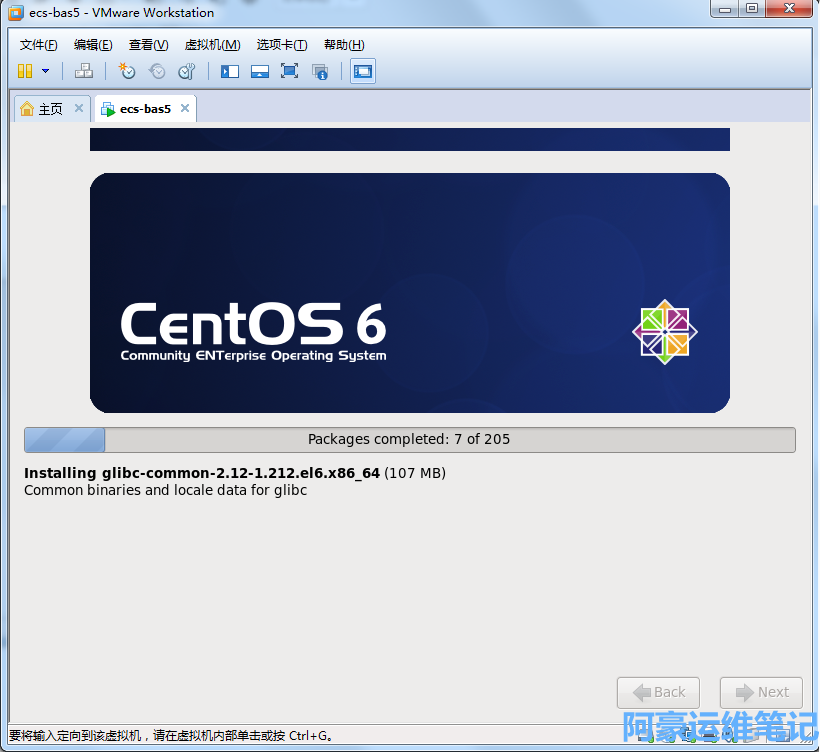This screenshot has height=752, width=820.
Task: Toggle the thumbnail bar view
Action: click(260, 71)
